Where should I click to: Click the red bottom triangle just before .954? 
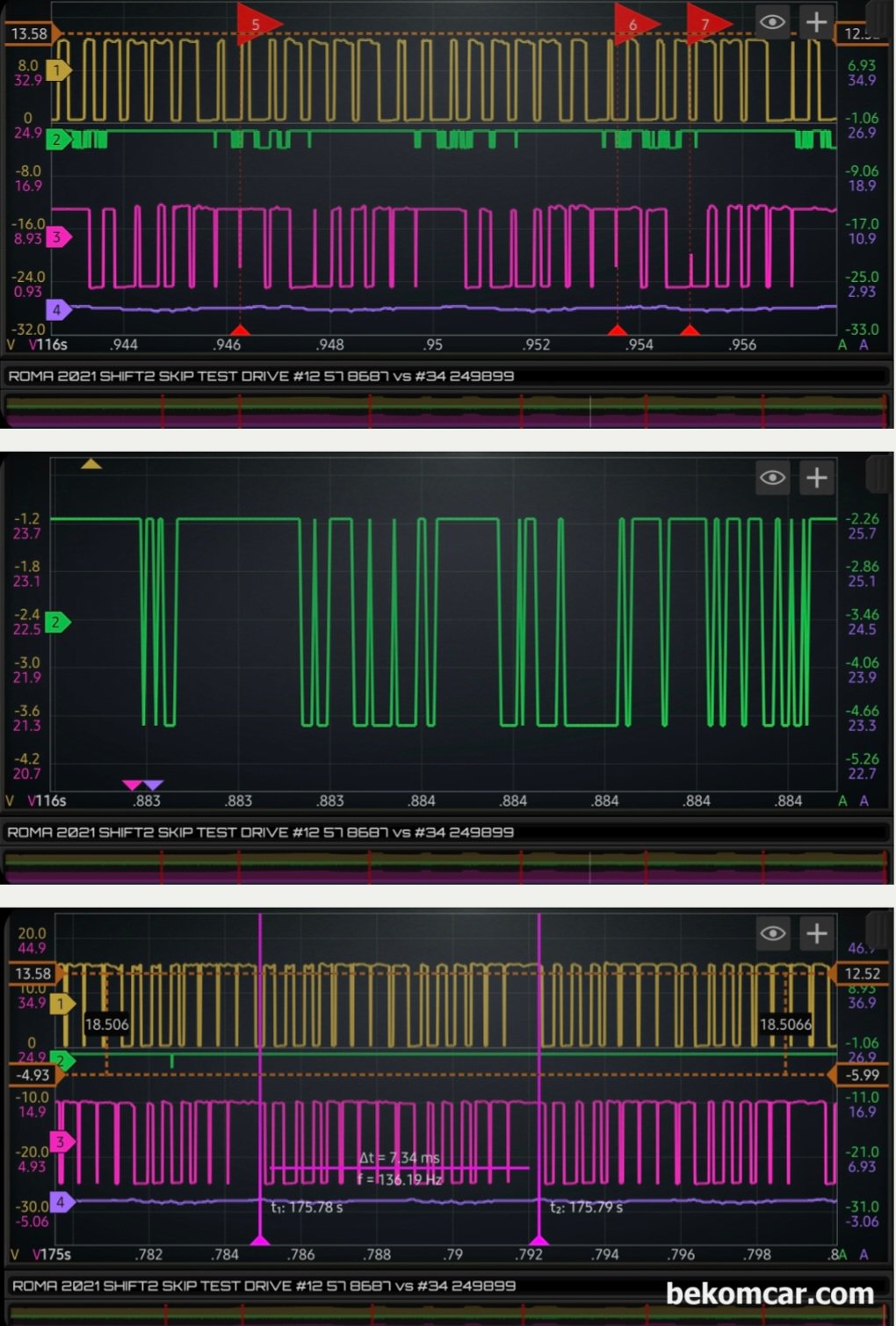point(618,330)
